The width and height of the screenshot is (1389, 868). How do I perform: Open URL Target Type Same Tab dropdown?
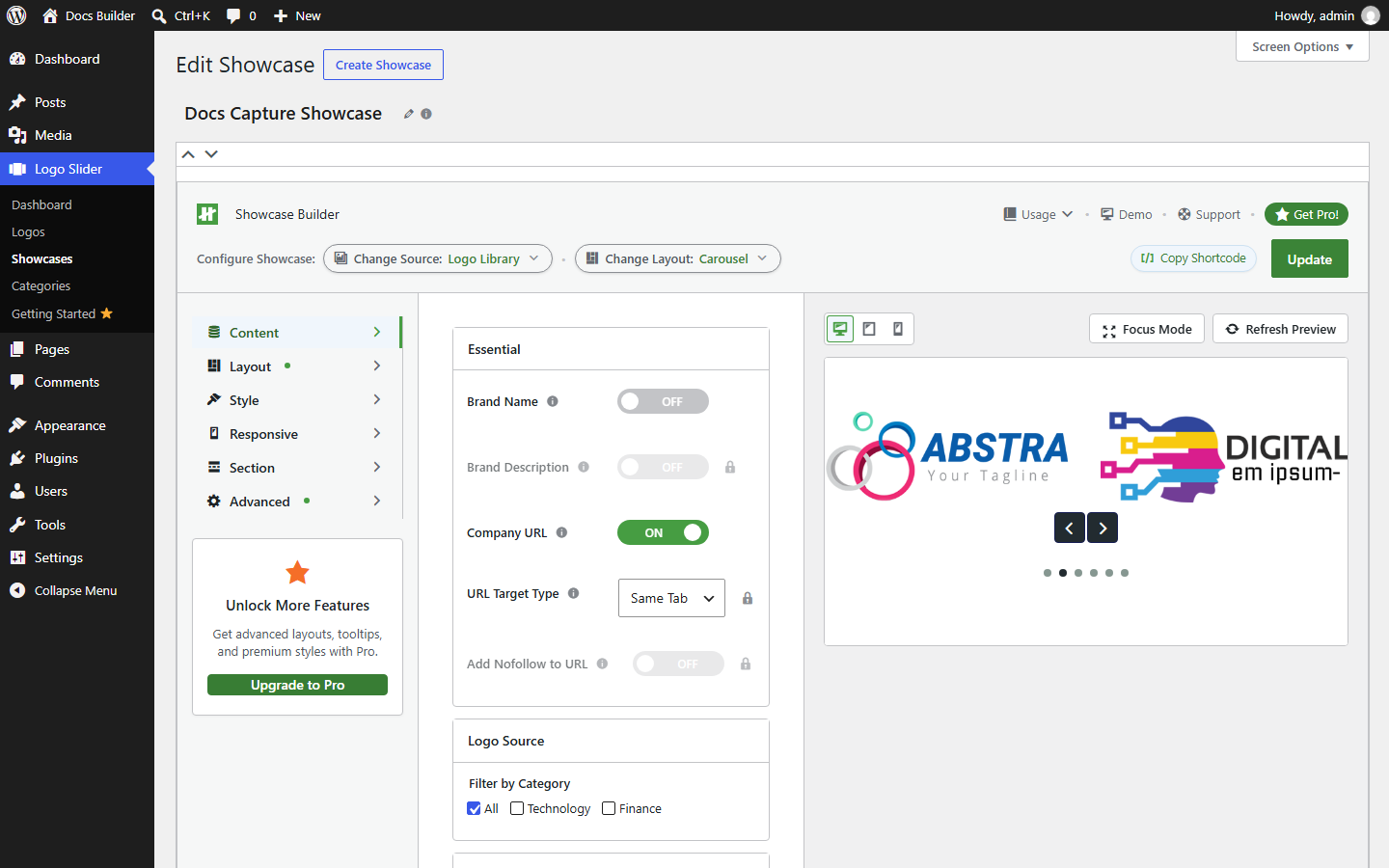click(671, 598)
